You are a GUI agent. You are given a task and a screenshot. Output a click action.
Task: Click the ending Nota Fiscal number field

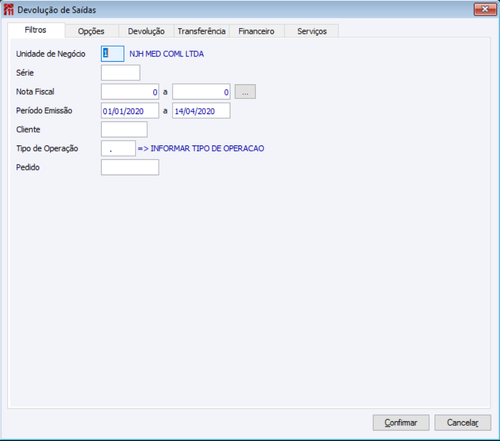201,92
